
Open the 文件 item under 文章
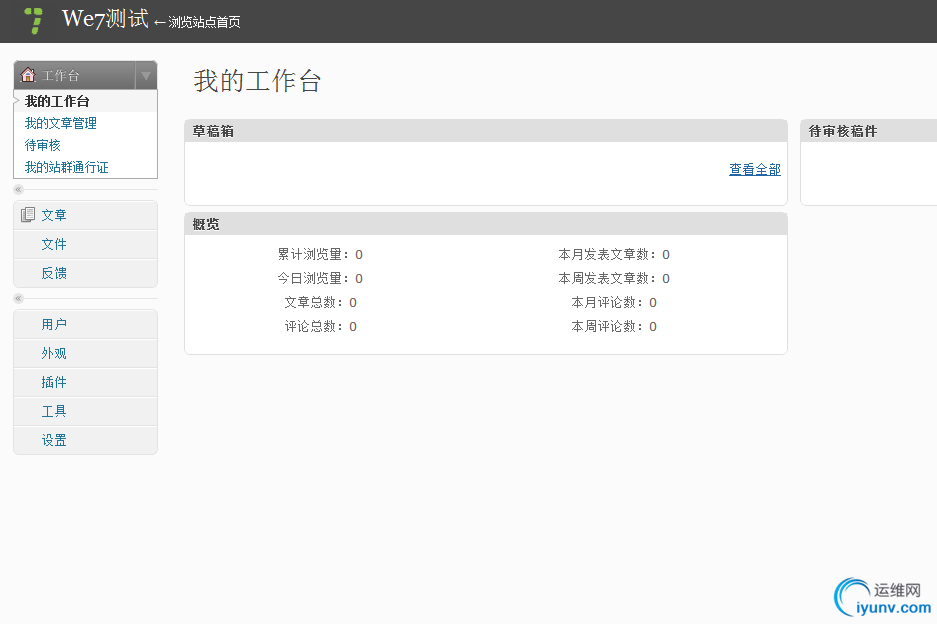click(55, 244)
